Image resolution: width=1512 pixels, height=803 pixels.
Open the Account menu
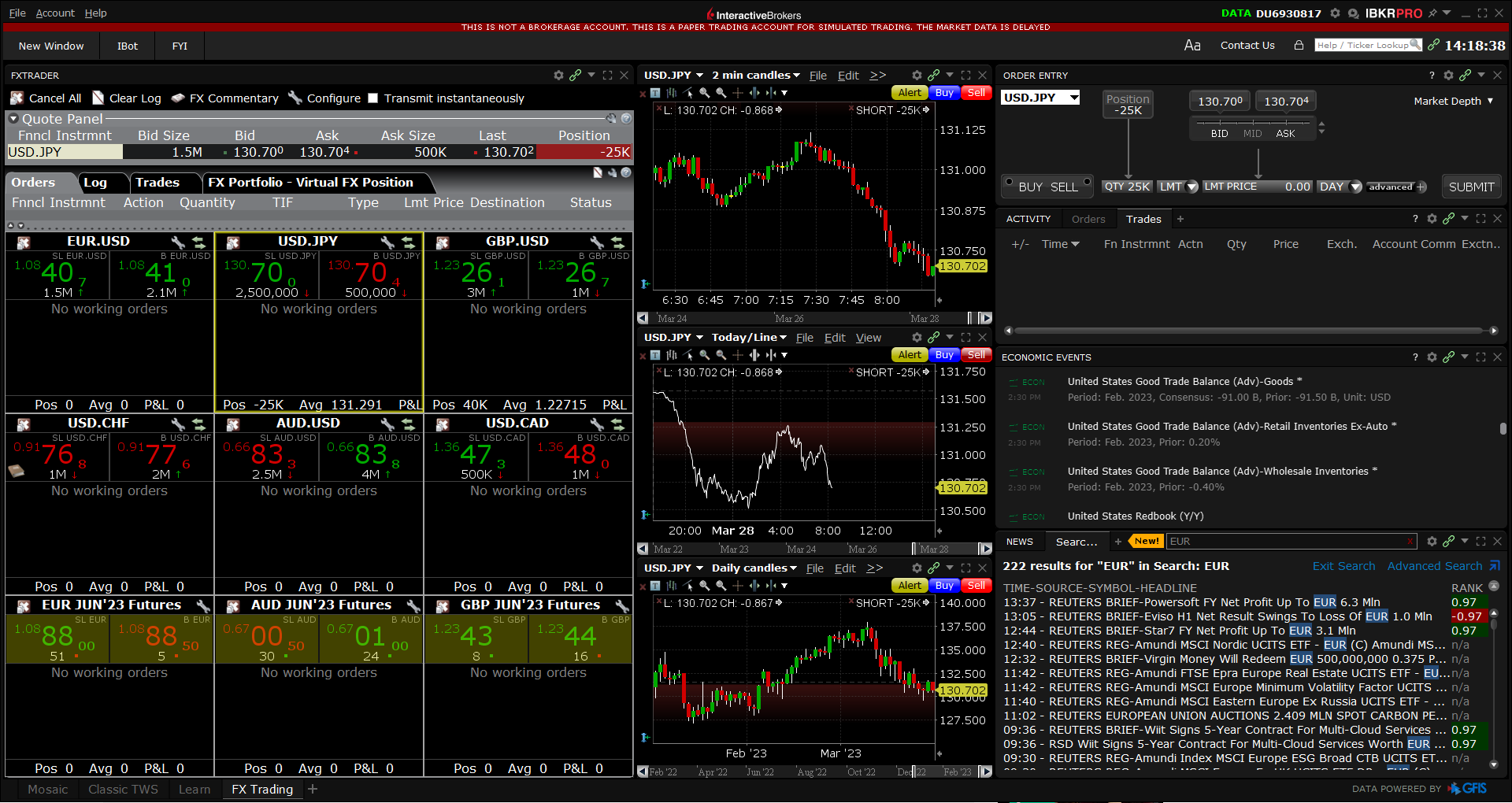(55, 13)
